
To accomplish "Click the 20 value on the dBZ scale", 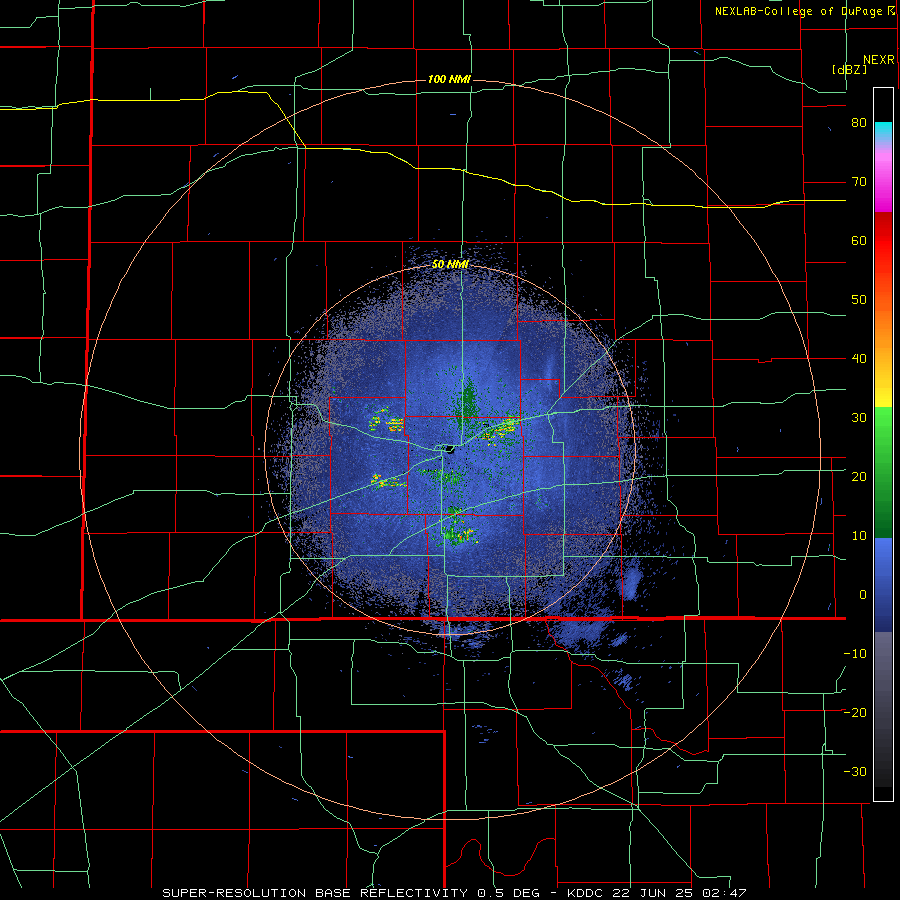I will (859, 476).
